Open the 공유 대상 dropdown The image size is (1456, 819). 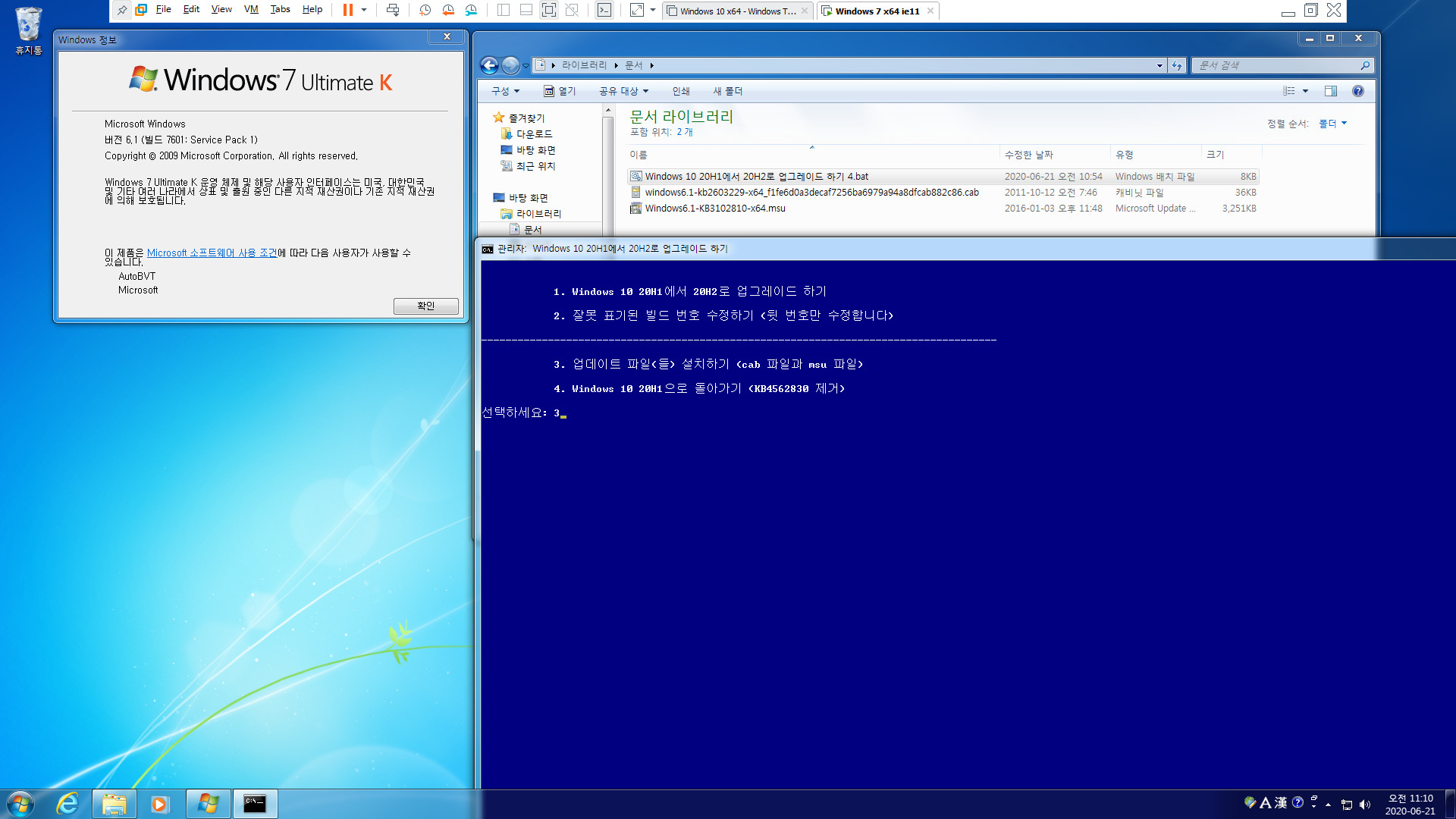pos(623,91)
